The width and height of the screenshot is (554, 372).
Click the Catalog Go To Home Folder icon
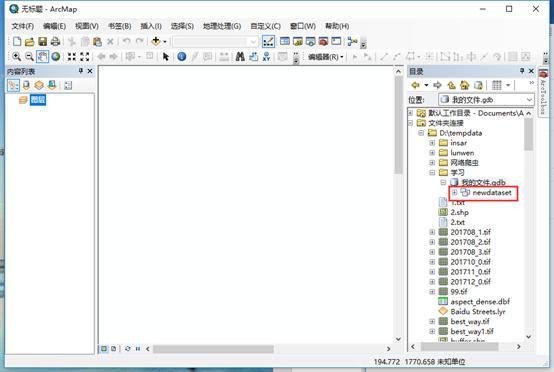pos(464,85)
